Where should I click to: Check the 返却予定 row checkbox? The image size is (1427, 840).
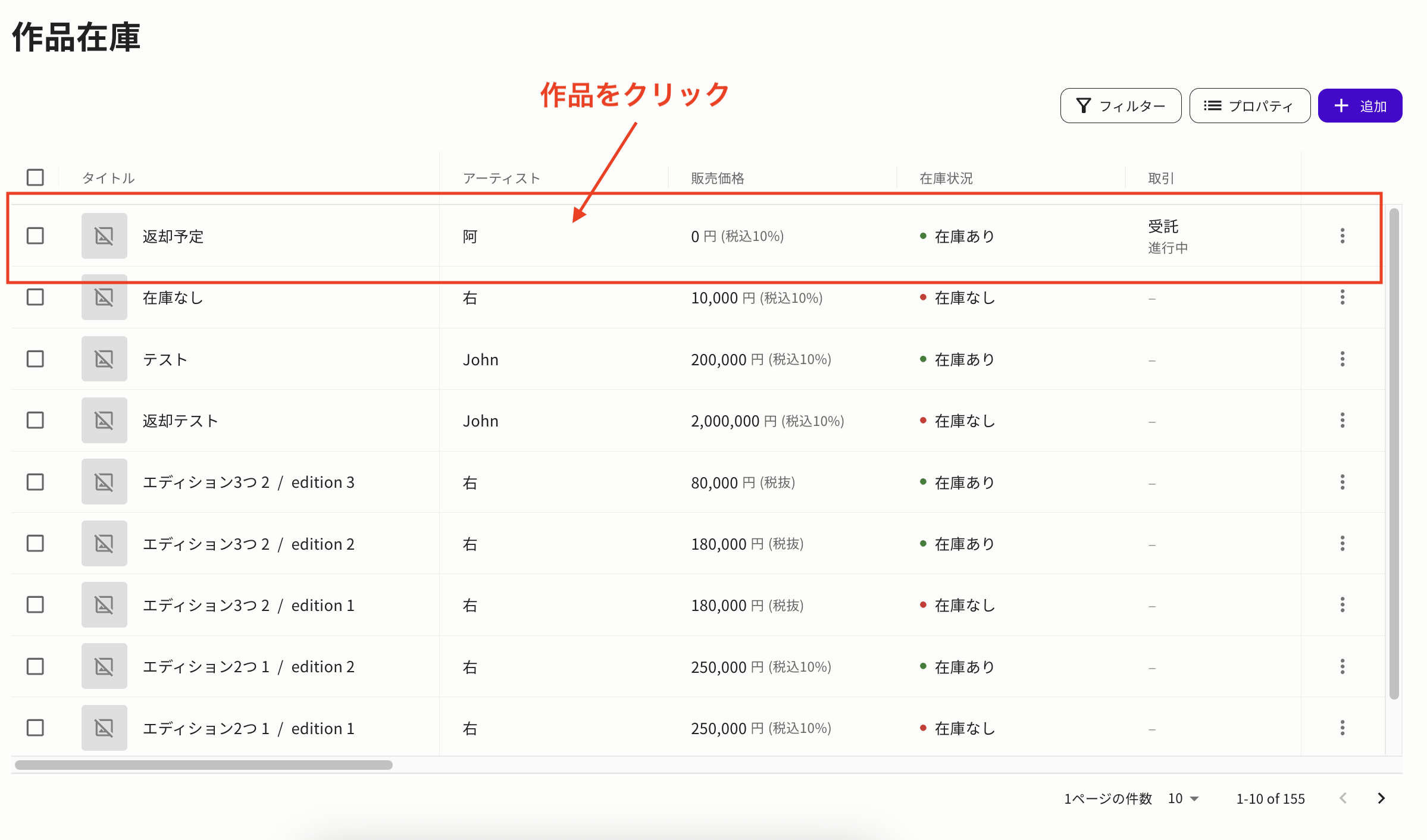(35, 236)
